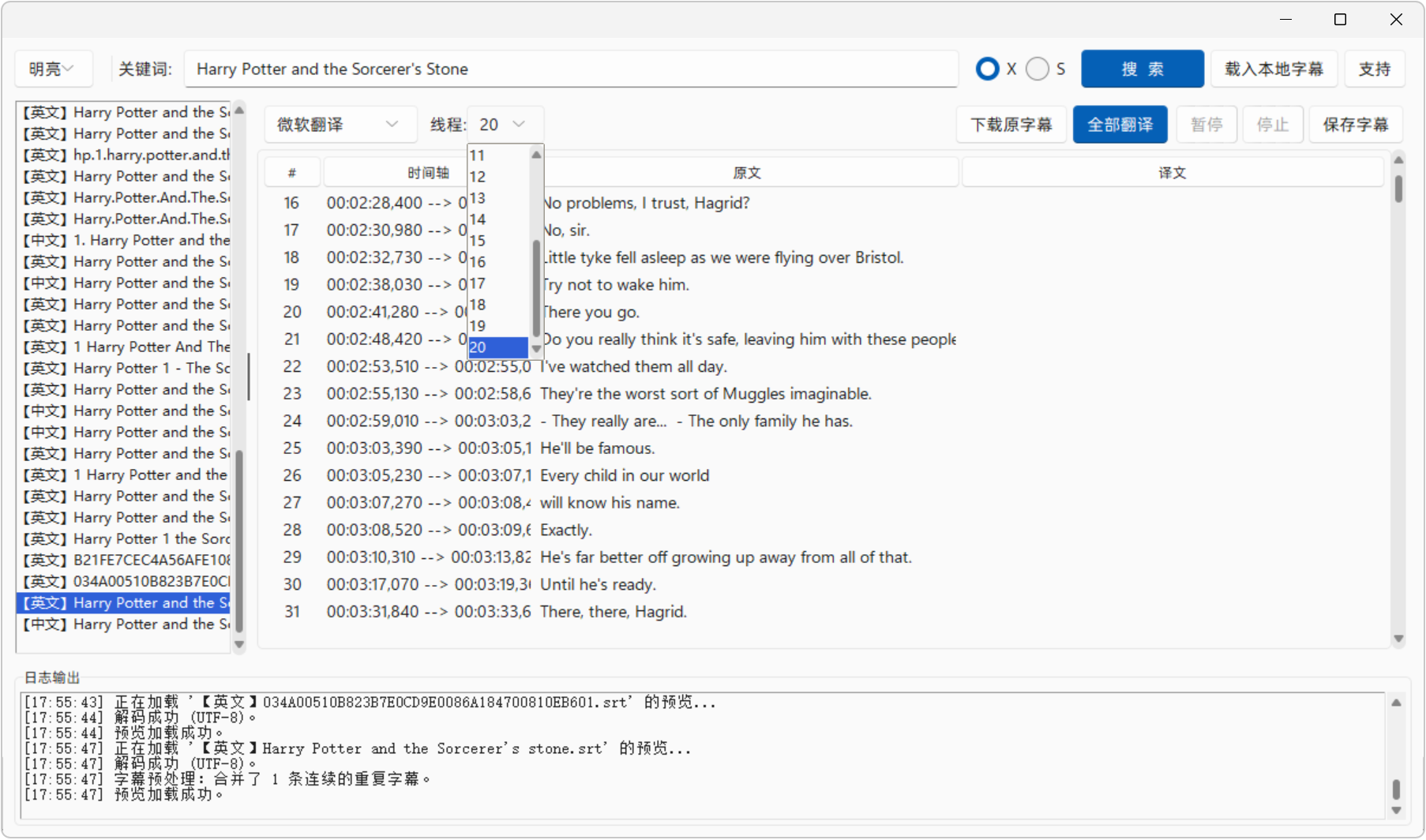Click subtitle row 23 about worst Muggles
The width and height of the screenshot is (1426, 840).
click(824, 394)
